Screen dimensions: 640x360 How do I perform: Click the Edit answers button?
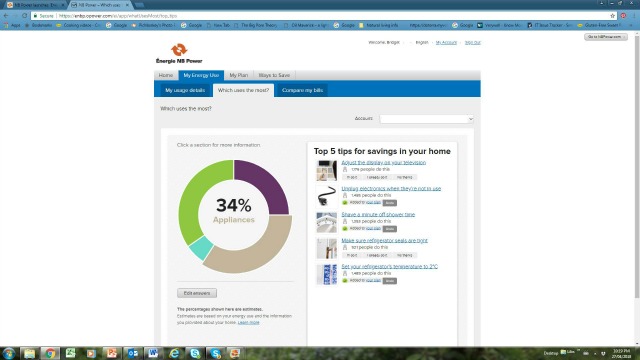(197, 293)
